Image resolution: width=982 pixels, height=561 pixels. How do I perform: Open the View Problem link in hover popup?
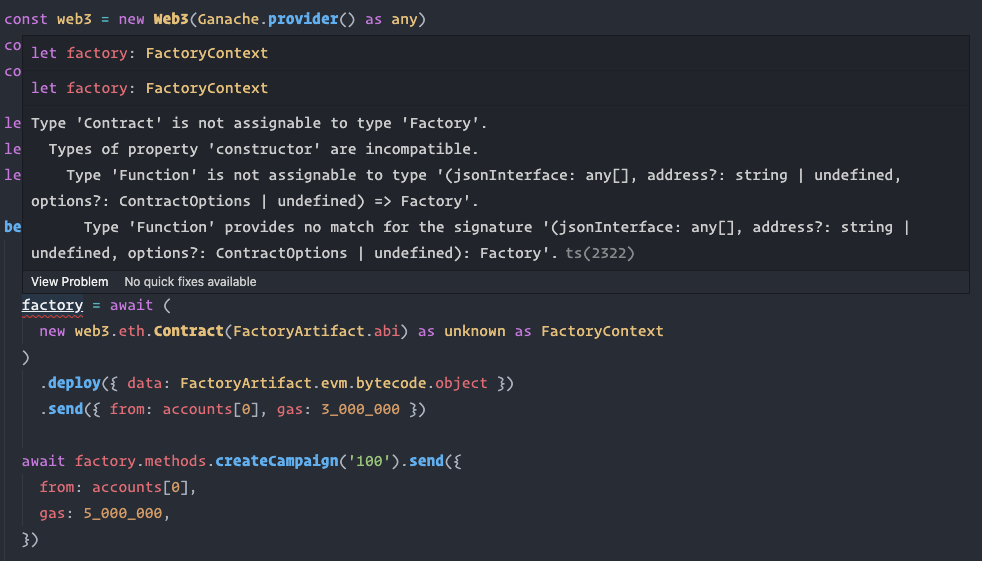[70, 282]
